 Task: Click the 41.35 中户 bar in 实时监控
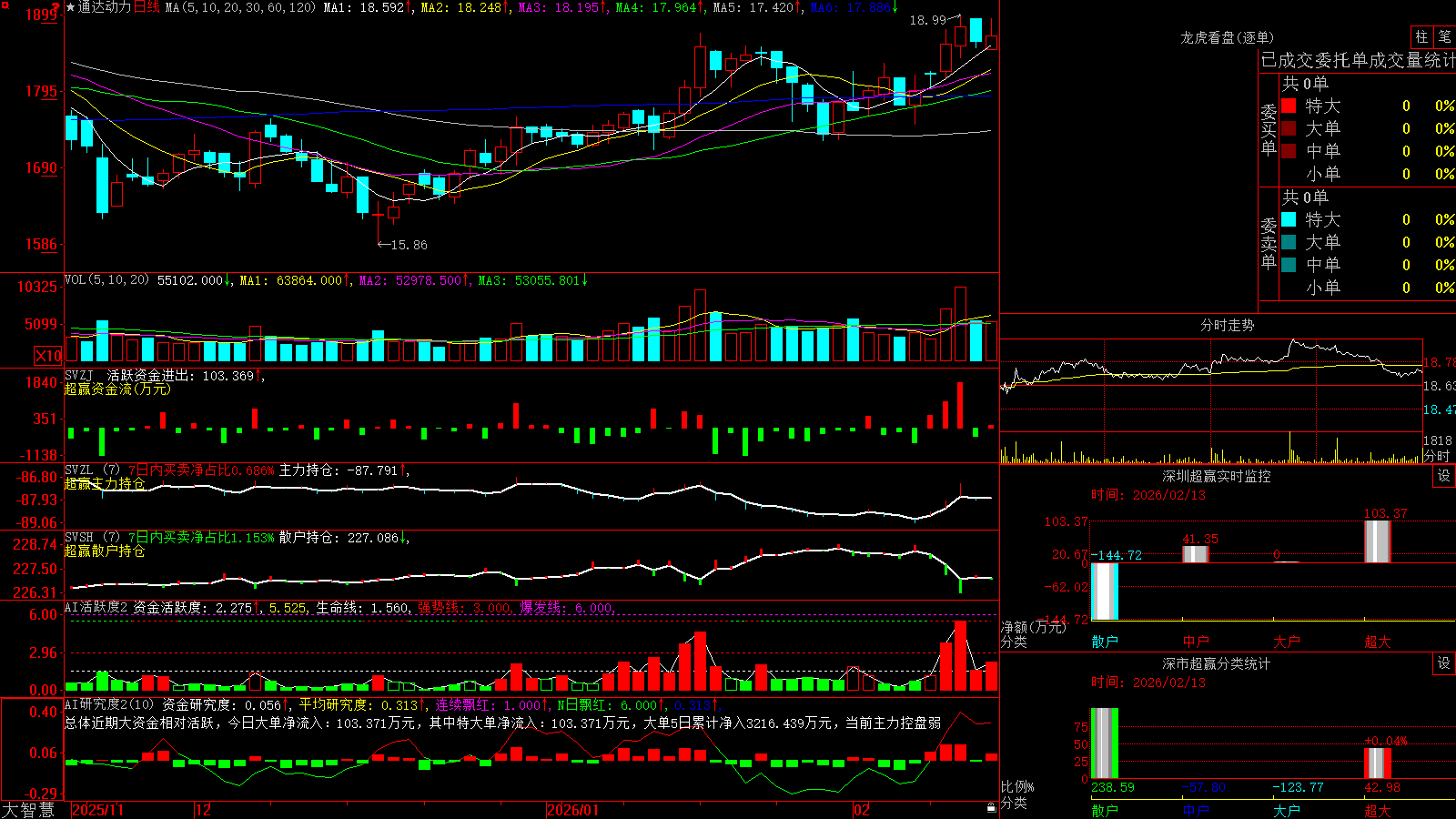(x=1196, y=554)
